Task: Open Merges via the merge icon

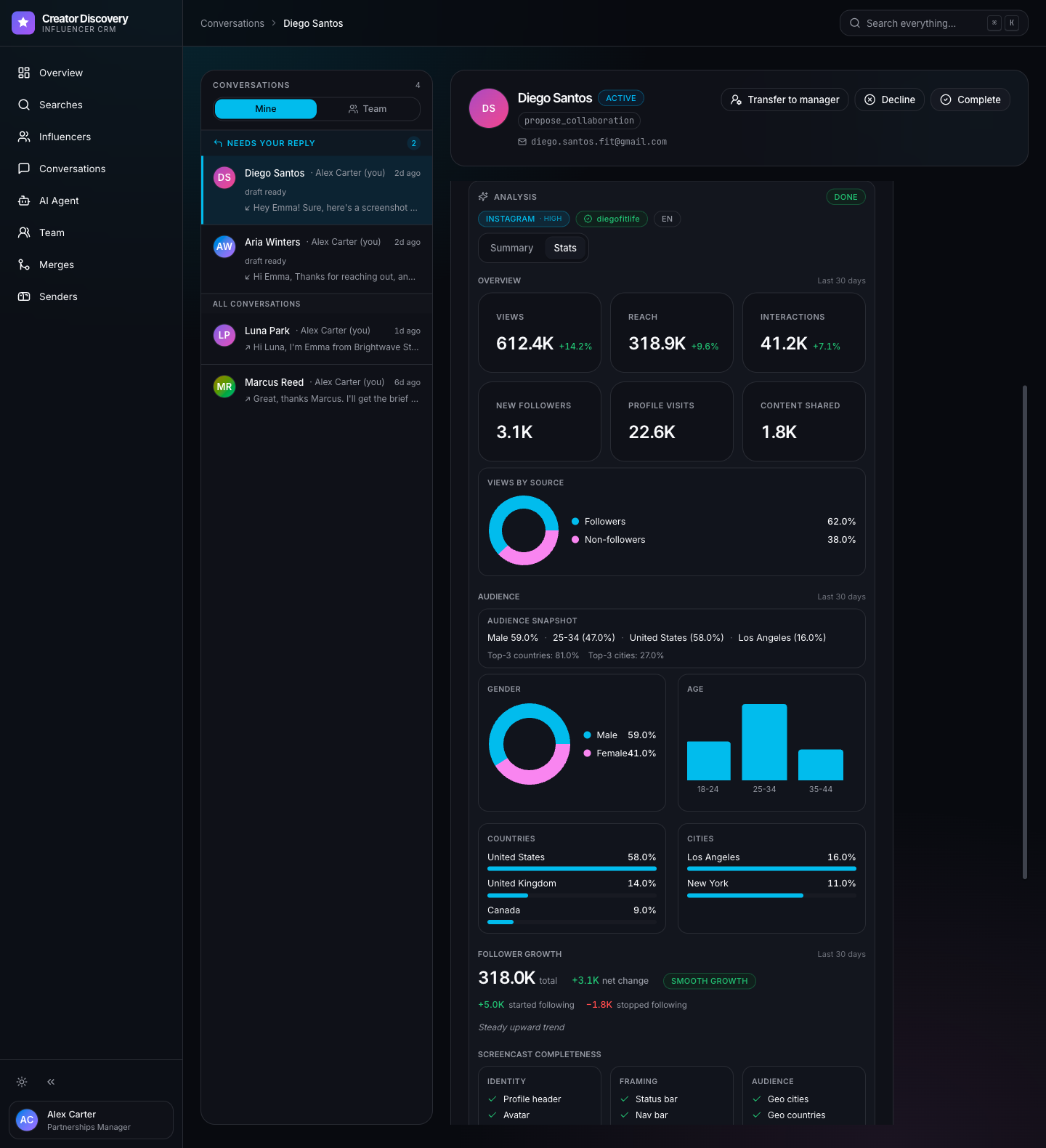Action: tap(24, 264)
